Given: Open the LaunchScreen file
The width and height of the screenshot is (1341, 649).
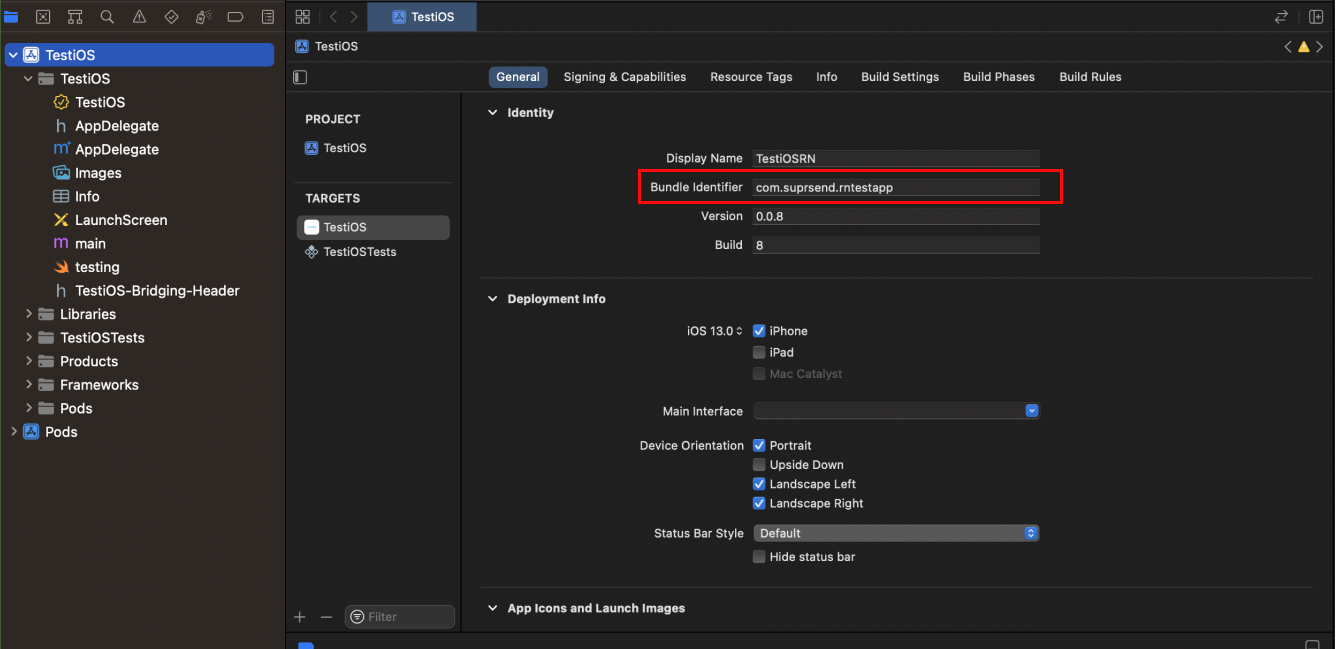Looking at the screenshot, I should coord(120,220).
